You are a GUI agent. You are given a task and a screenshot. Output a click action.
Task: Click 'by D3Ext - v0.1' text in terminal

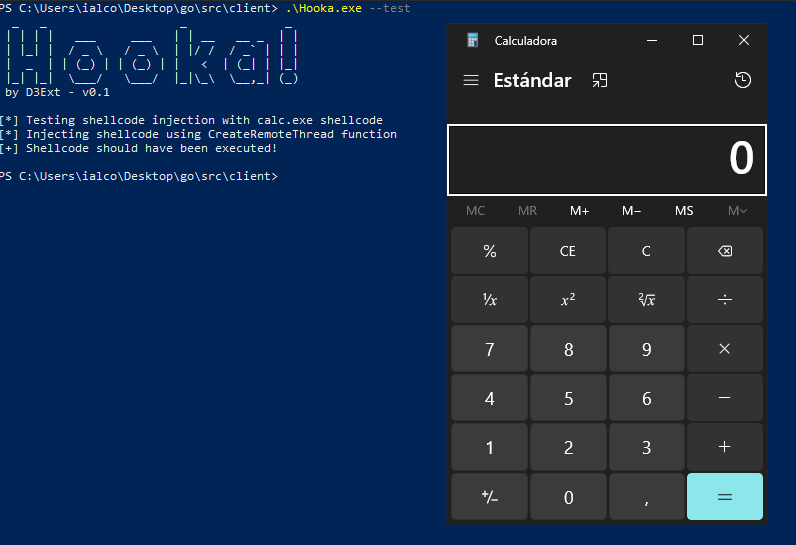(57, 92)
